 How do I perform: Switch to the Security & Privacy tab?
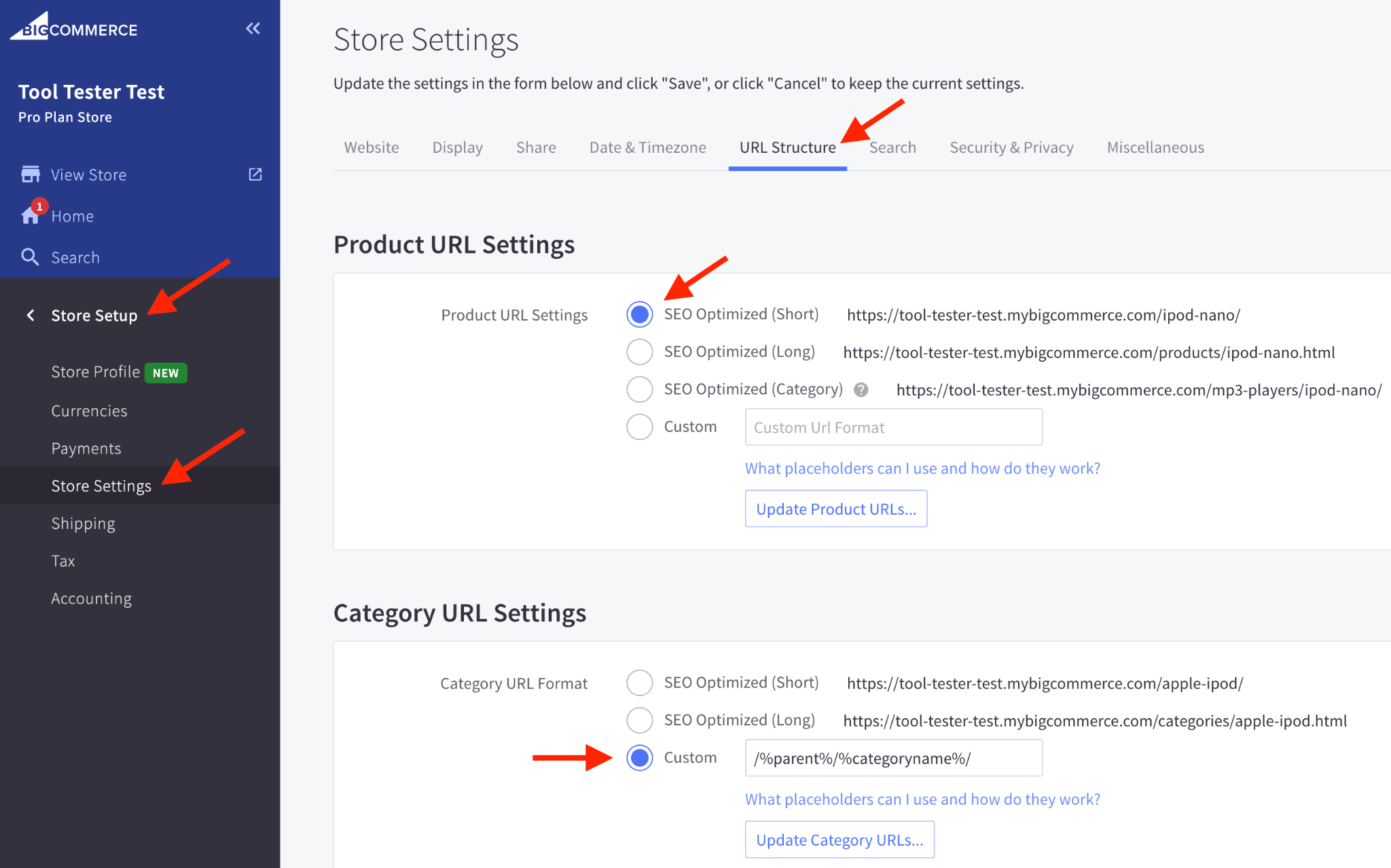(1010, 147)
